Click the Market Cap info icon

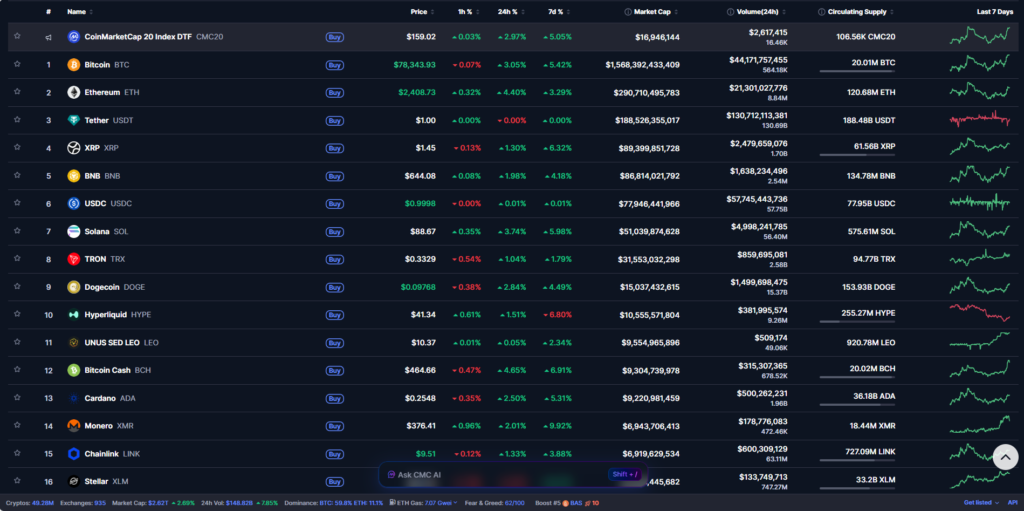click(x=627, y=12)
